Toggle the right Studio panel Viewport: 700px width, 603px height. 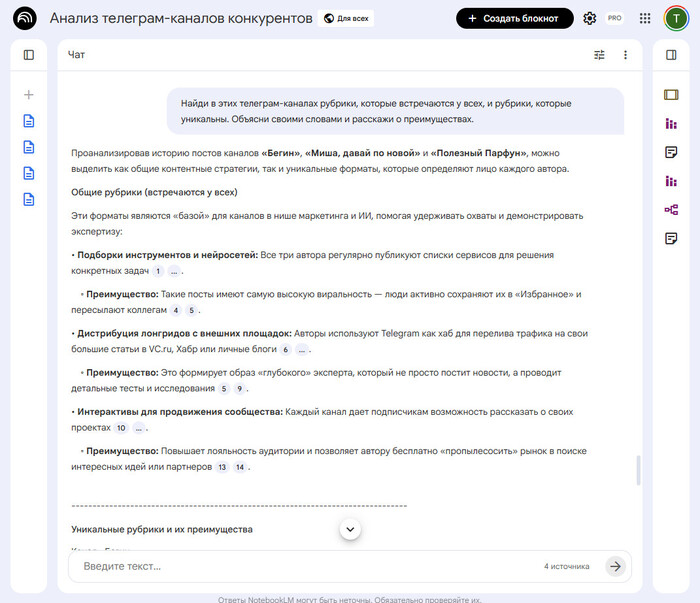click(x=671, y=55)
